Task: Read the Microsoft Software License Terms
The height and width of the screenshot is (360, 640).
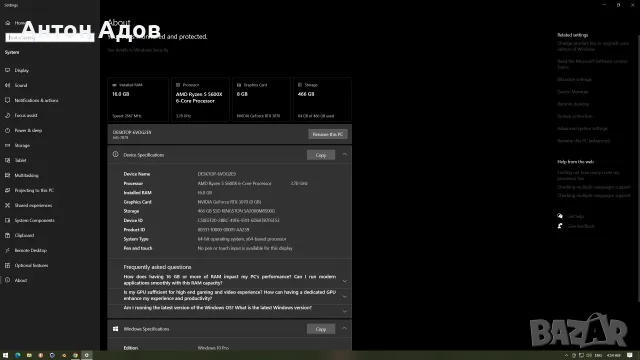Action: [x=592, y=64]
